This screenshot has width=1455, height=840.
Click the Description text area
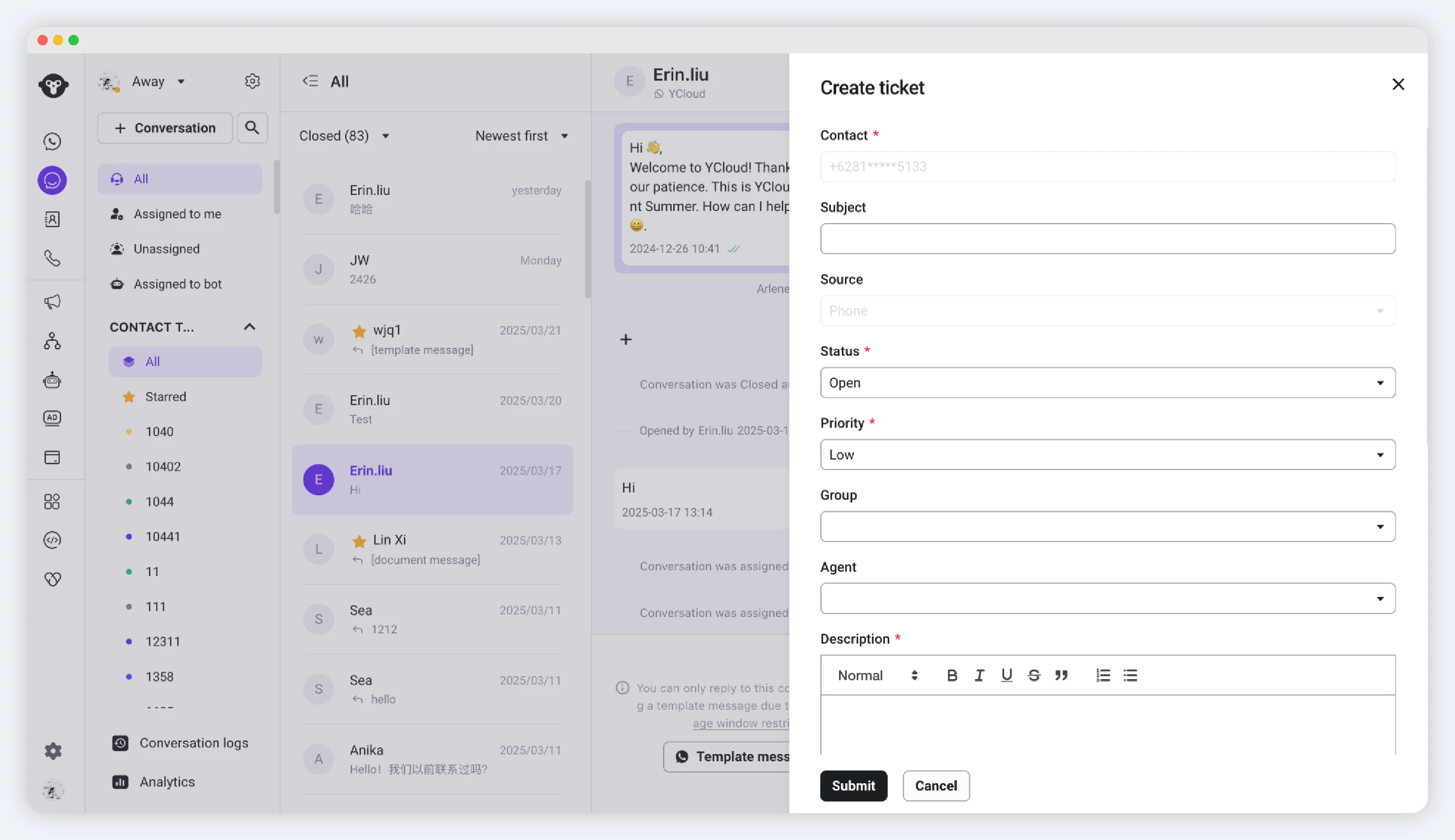(x=1107, y=725)
